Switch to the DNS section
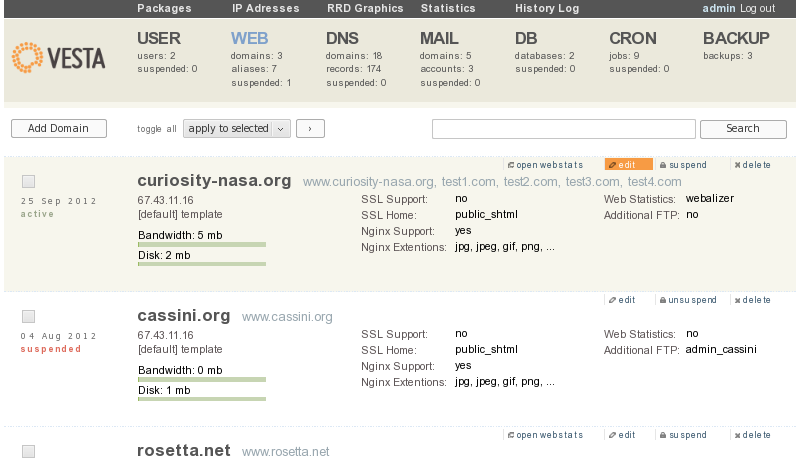The height and width of the screenshot is (460, 800). (x=342, y=39)
